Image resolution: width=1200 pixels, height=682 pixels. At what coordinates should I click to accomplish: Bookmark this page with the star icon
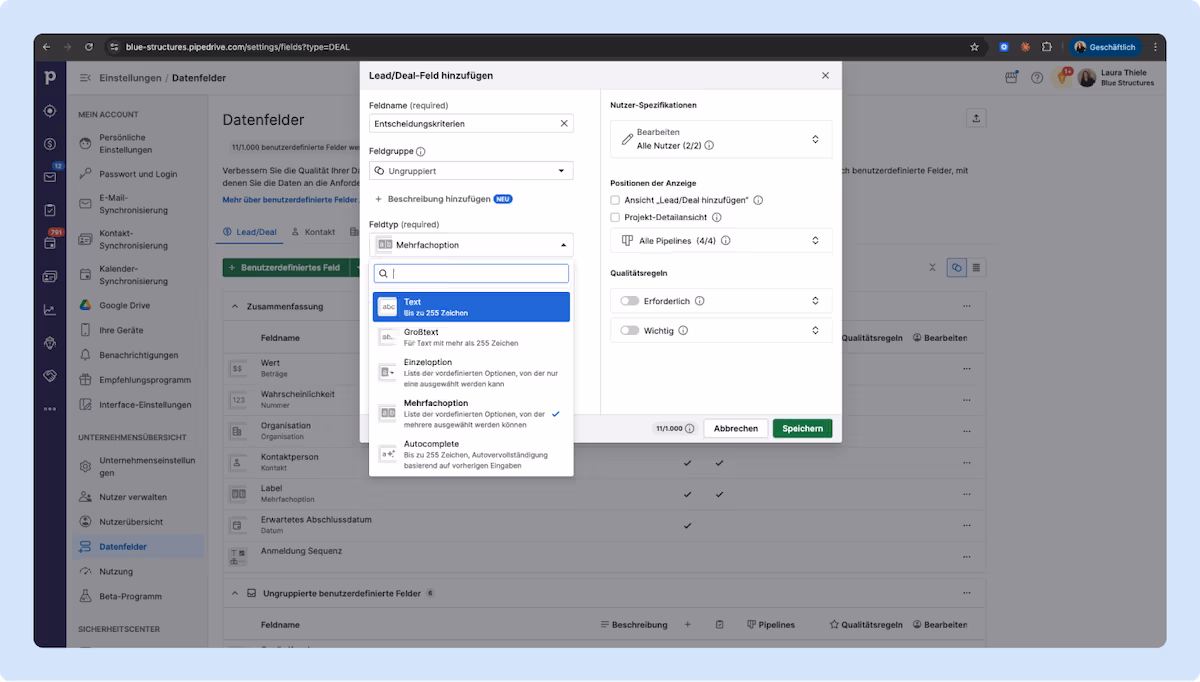click(974, 47)
